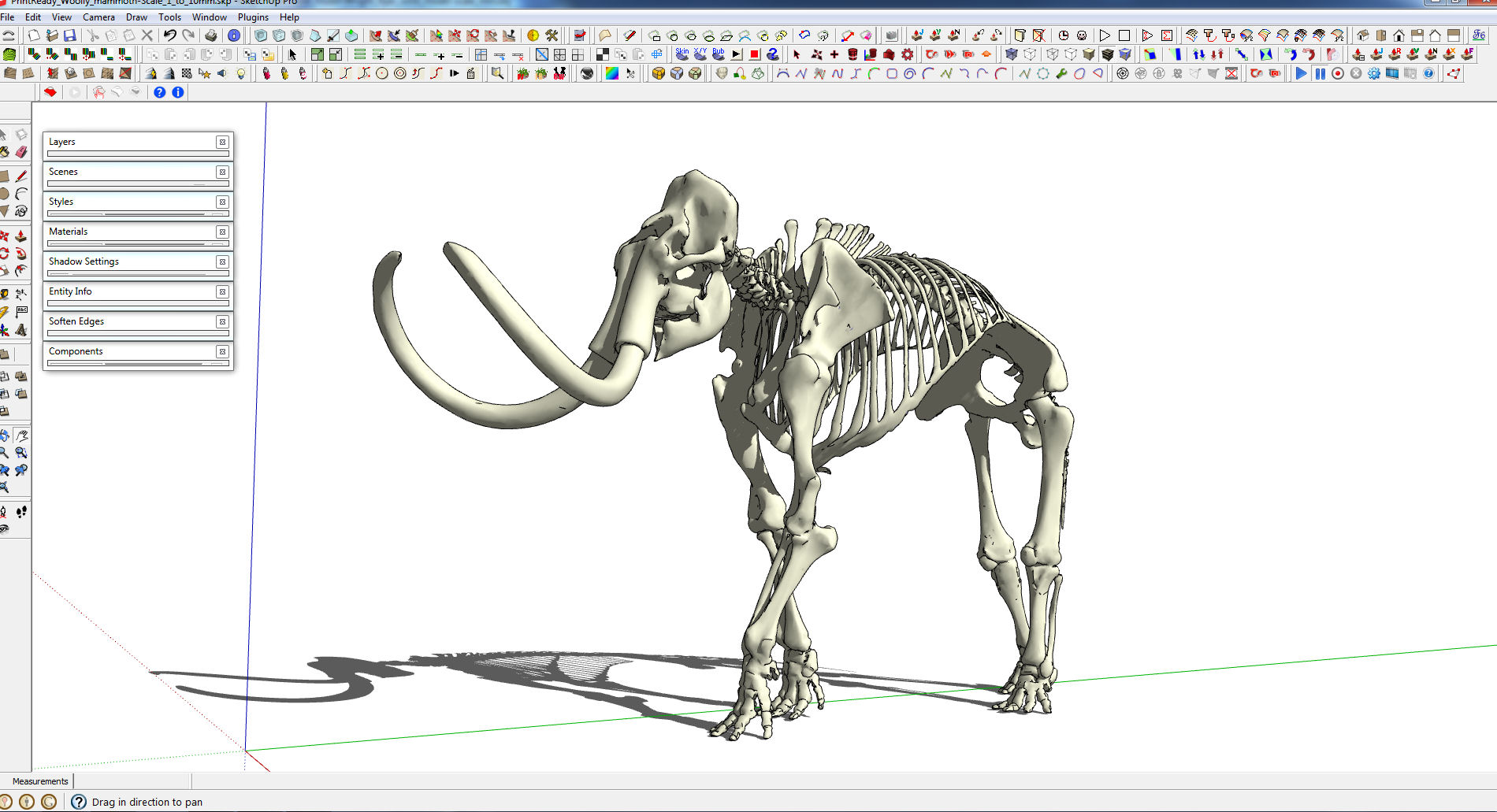
Task: Open the Plugins menu
Action: 253,17
